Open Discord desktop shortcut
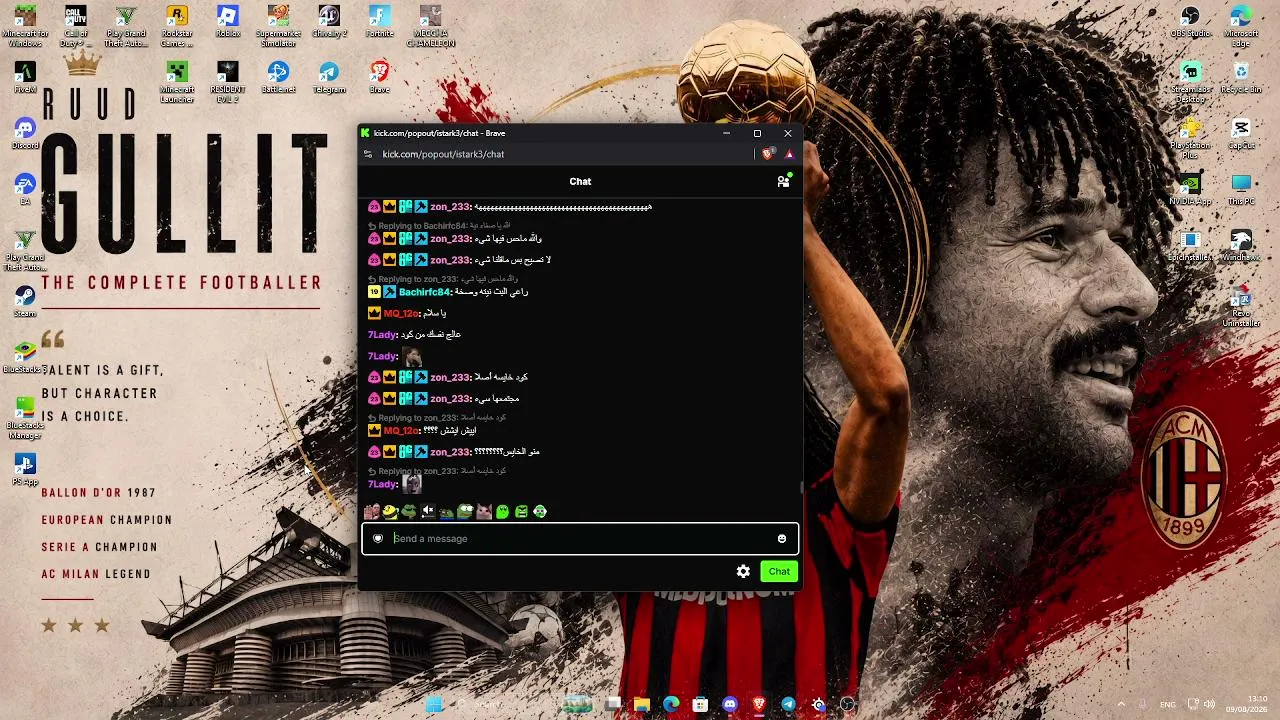The width and height of the screenshot is (1280, 720). click(25, 134)
